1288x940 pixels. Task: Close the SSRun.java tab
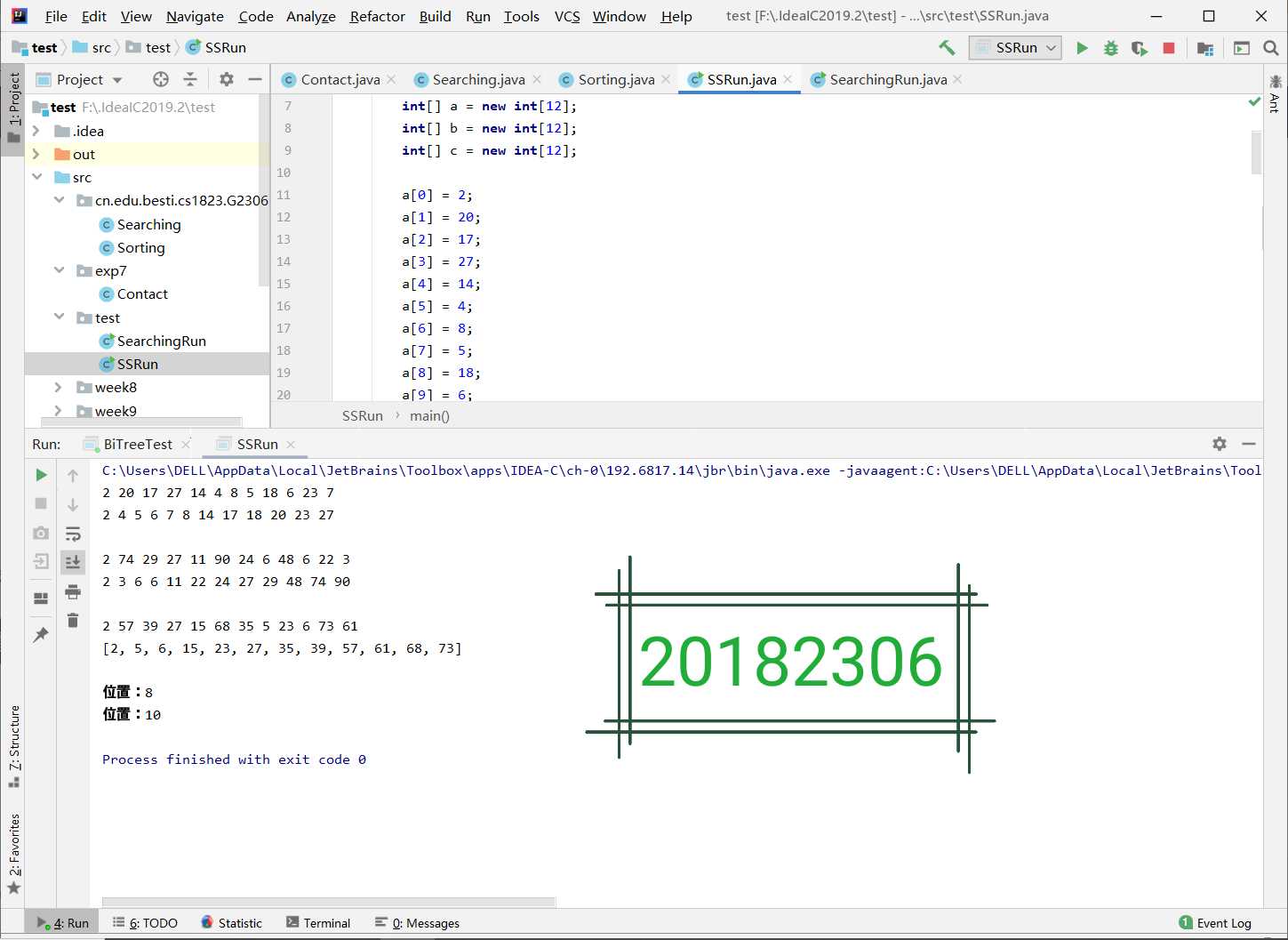click(788, 79)
